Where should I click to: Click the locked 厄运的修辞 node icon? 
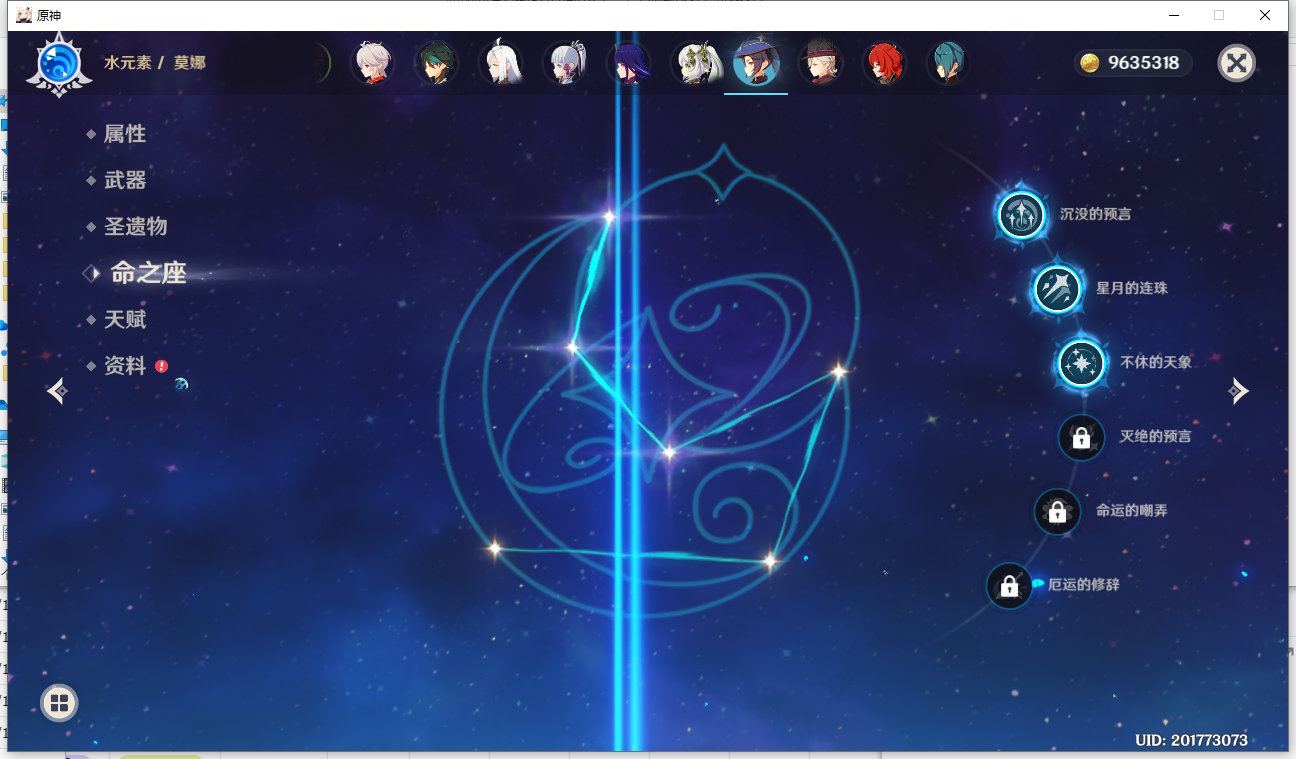click(x=1009, y=585)
